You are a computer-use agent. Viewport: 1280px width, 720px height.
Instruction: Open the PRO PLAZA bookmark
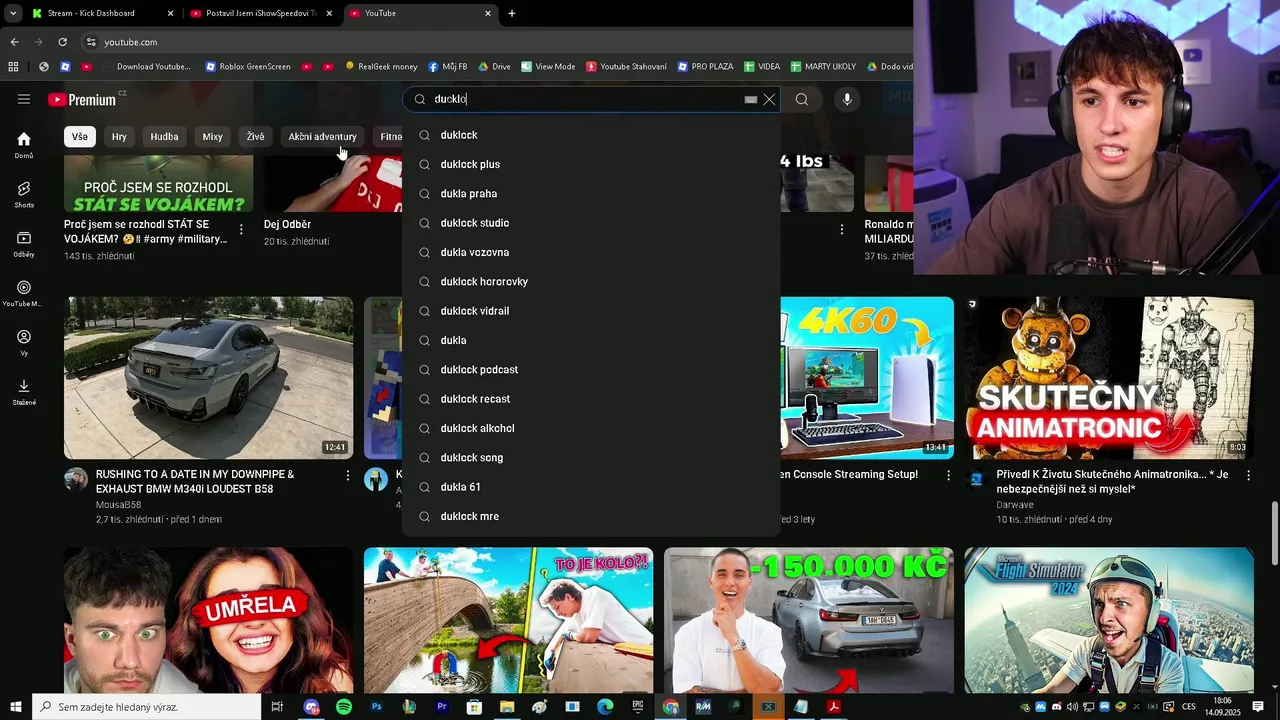click(705, 67)
